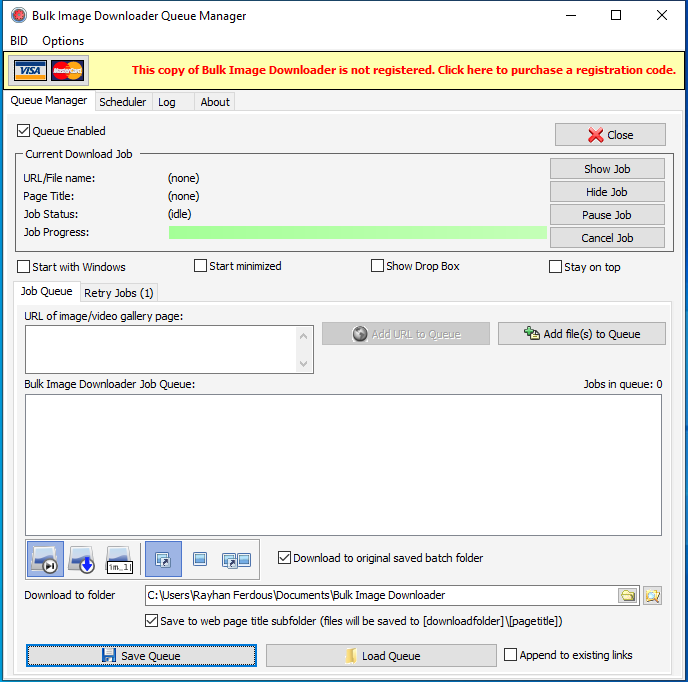
Task: Click the 'Jobs in queue: 0' text
Action: pyautogui.click(x=623, y=384)
